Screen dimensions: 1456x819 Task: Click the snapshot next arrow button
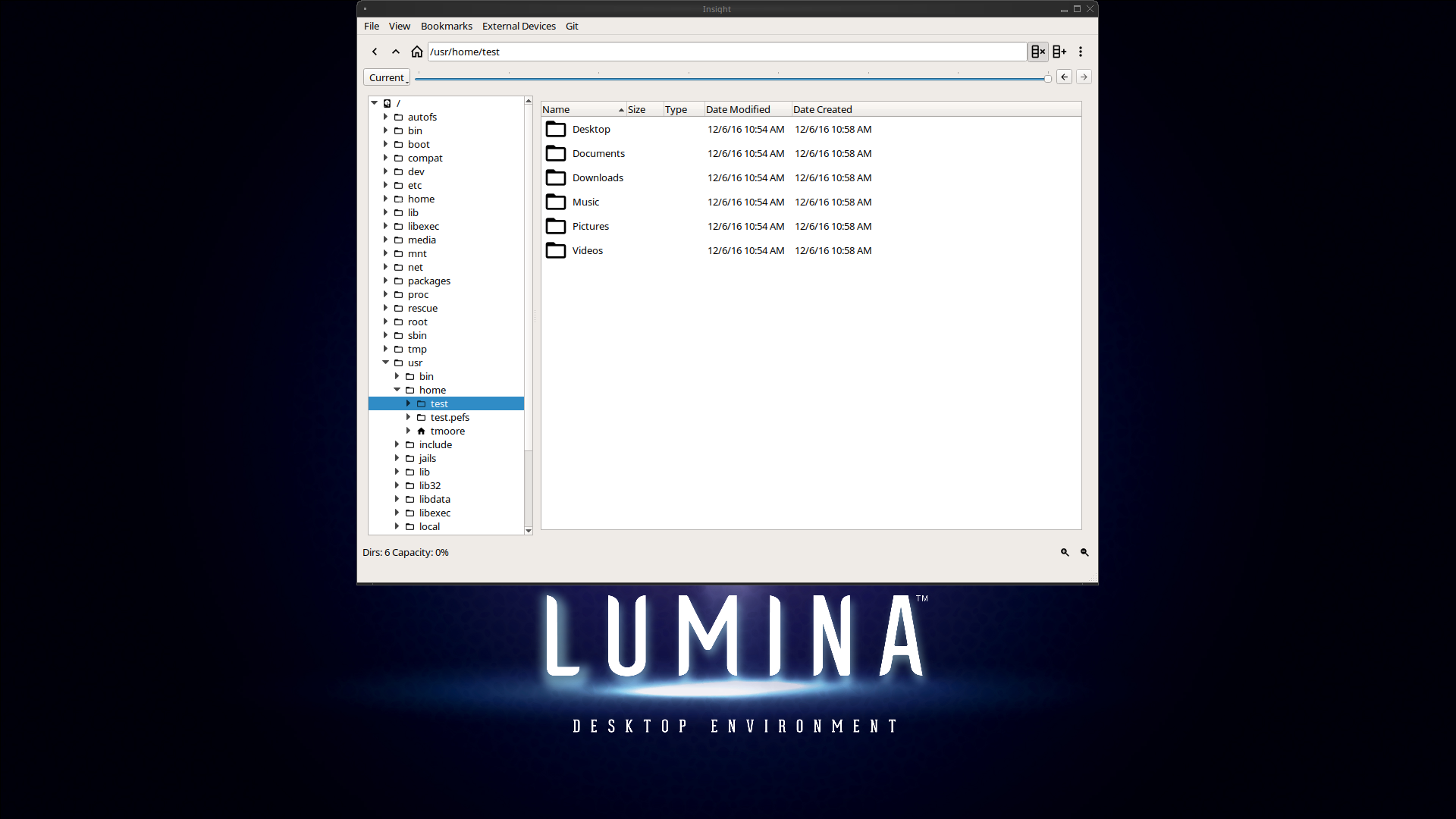coord(1084,77)
